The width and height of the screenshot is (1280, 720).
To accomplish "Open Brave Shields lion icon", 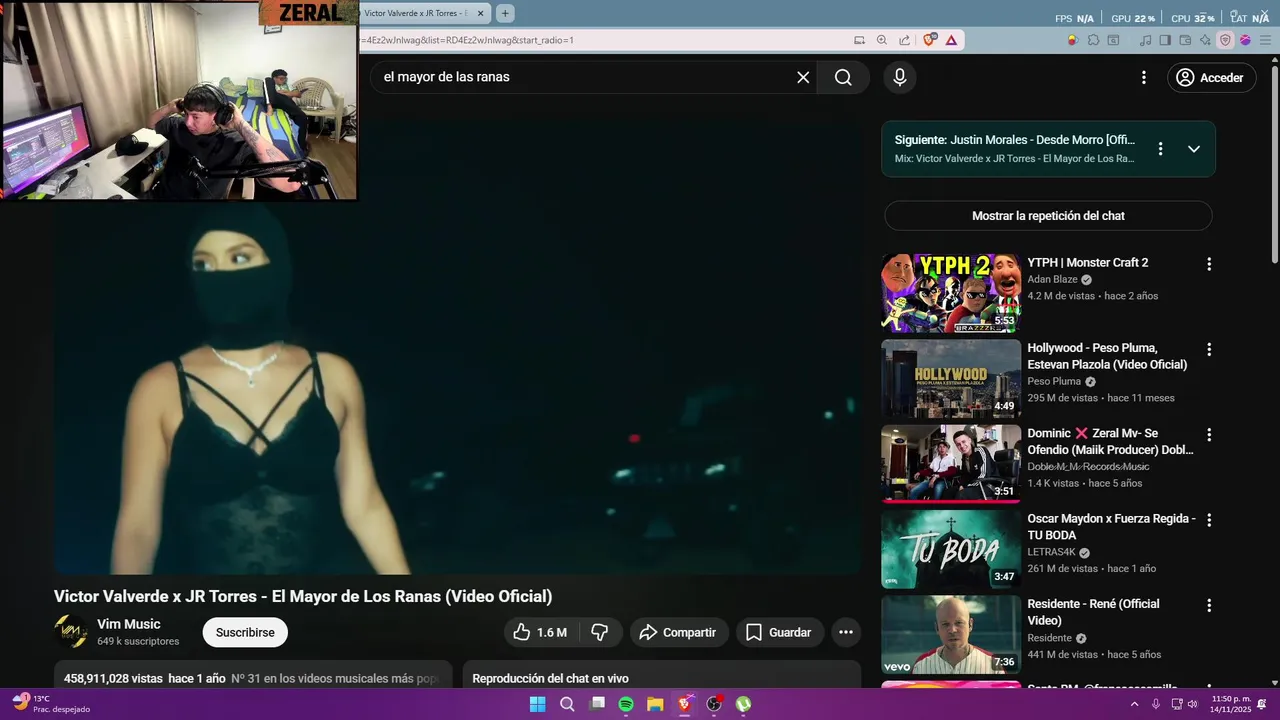I will [930, 40].
